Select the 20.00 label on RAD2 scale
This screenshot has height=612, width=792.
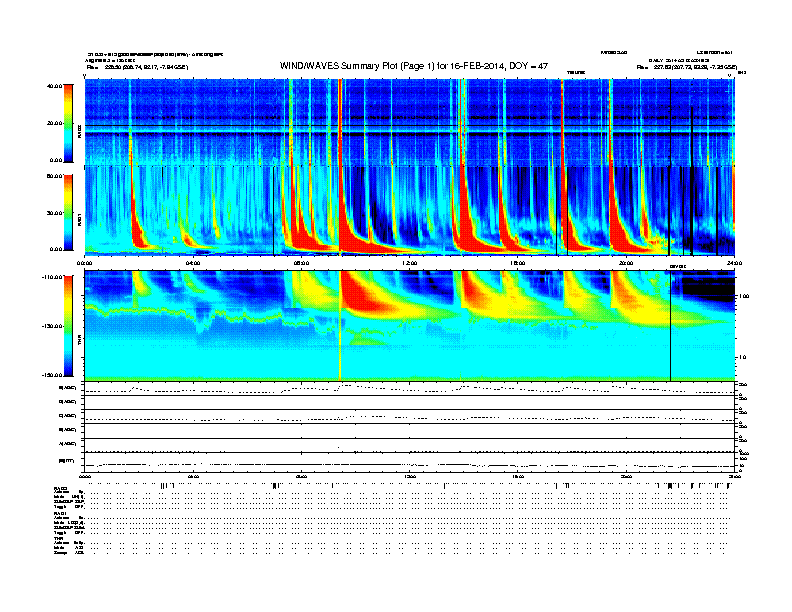pos(54,123)
